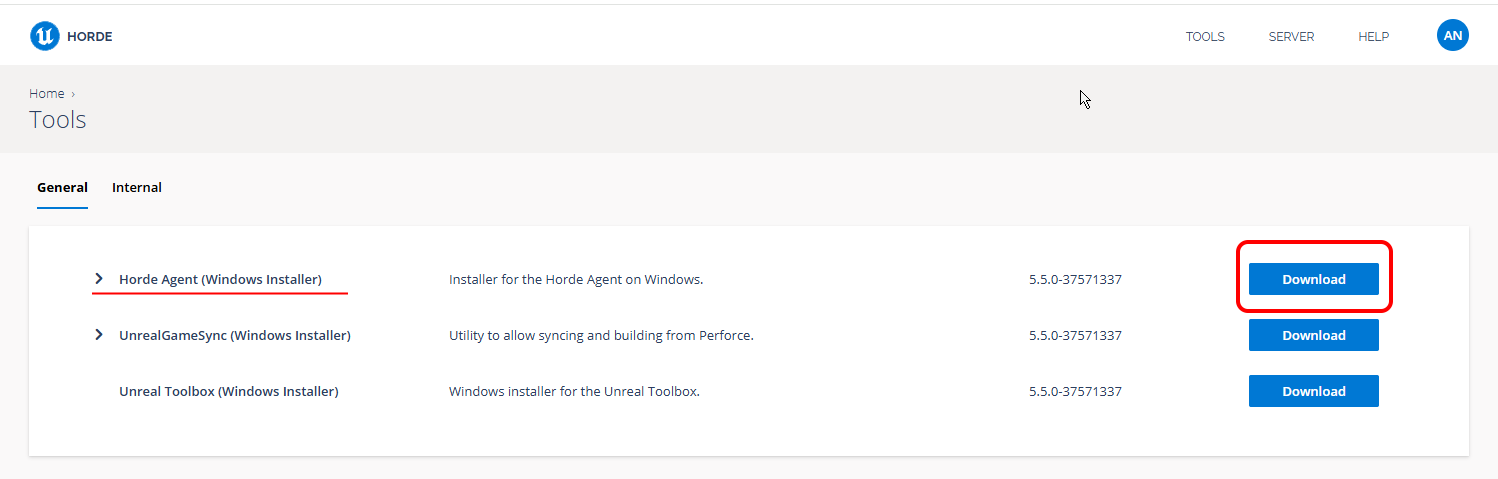This screenshot has width=1498, height=479.
Task: Go to Home breadcrumb link
Action: [x=46, y=93]
